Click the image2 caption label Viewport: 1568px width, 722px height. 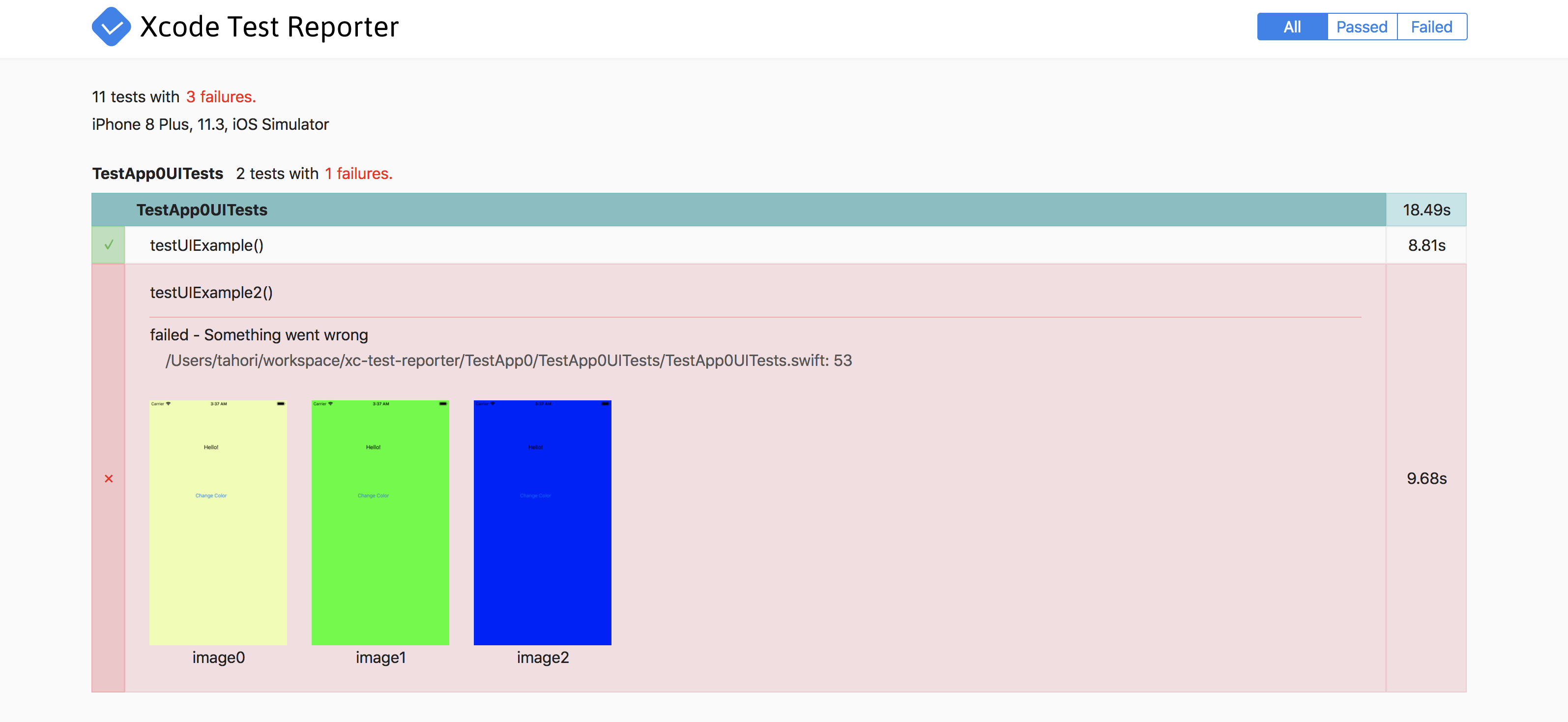pos(542,658)
